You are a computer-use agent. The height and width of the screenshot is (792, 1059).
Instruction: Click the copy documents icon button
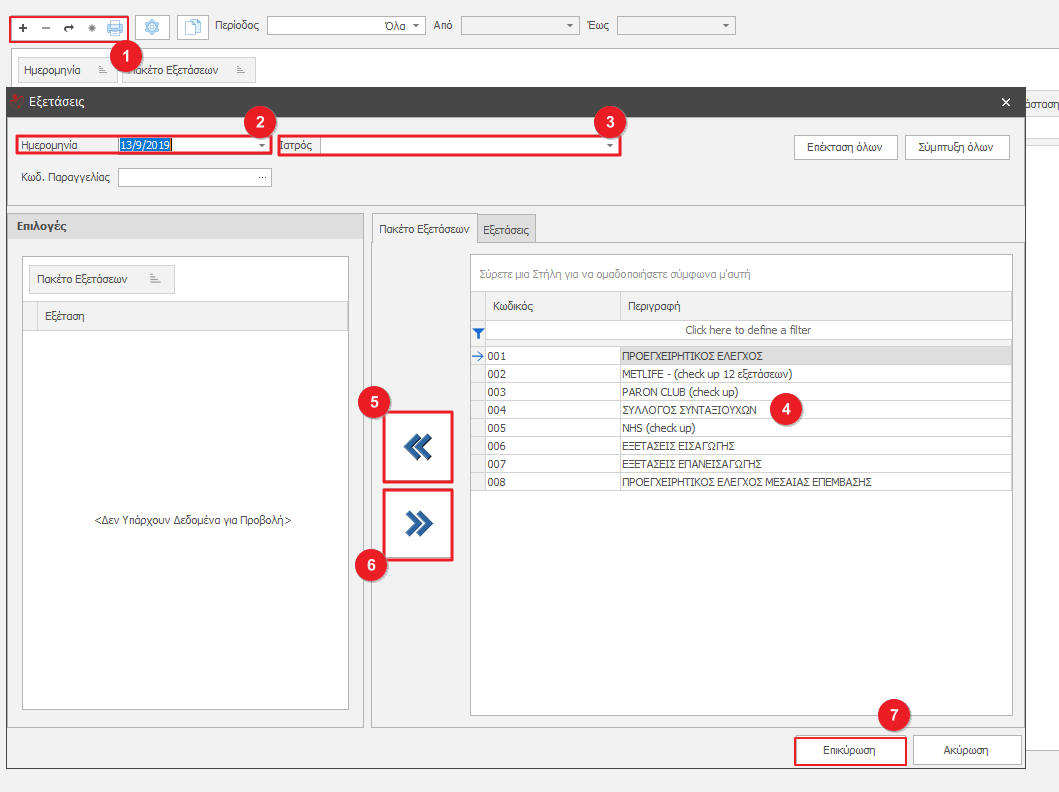tap(193, 27)
